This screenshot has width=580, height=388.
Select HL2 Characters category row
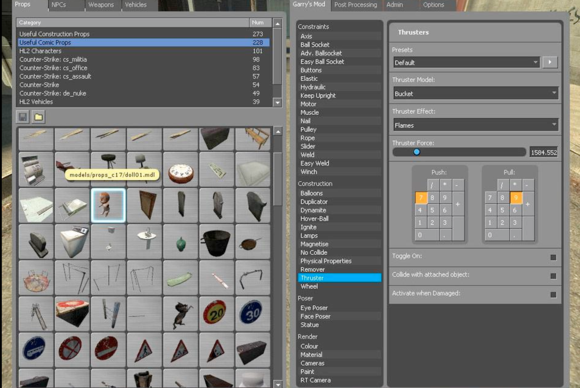[144, 51]
